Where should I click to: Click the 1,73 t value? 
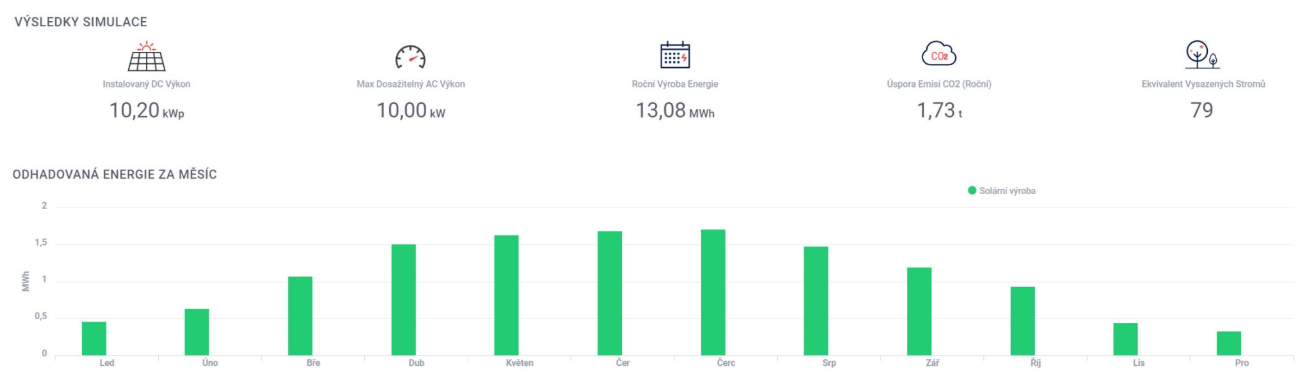pos(939,111)
